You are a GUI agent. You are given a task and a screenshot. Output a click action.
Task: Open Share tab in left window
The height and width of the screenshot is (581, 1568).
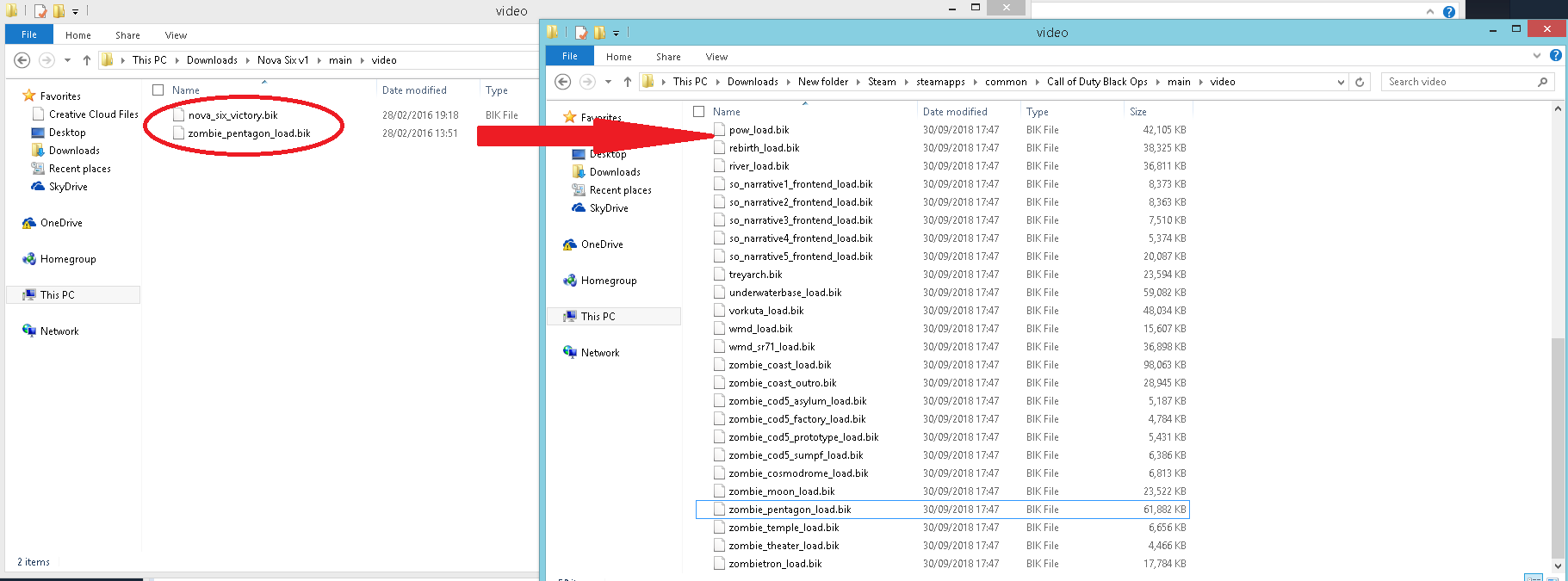click(x=127, y=35)
